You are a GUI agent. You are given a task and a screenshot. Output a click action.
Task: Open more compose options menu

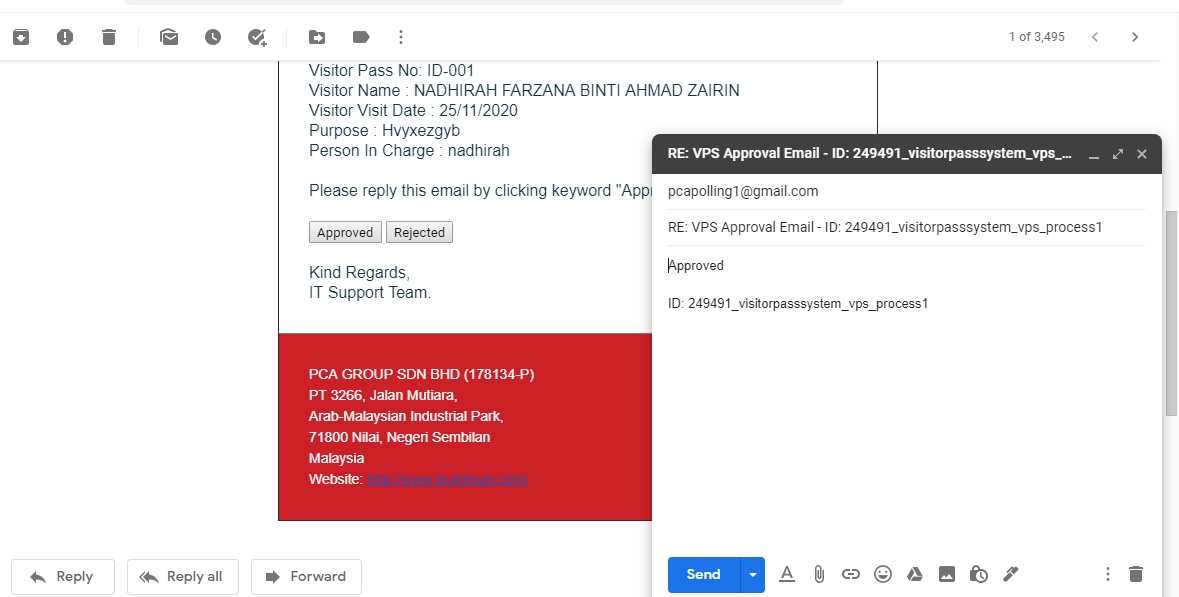tap(1107, 574)
